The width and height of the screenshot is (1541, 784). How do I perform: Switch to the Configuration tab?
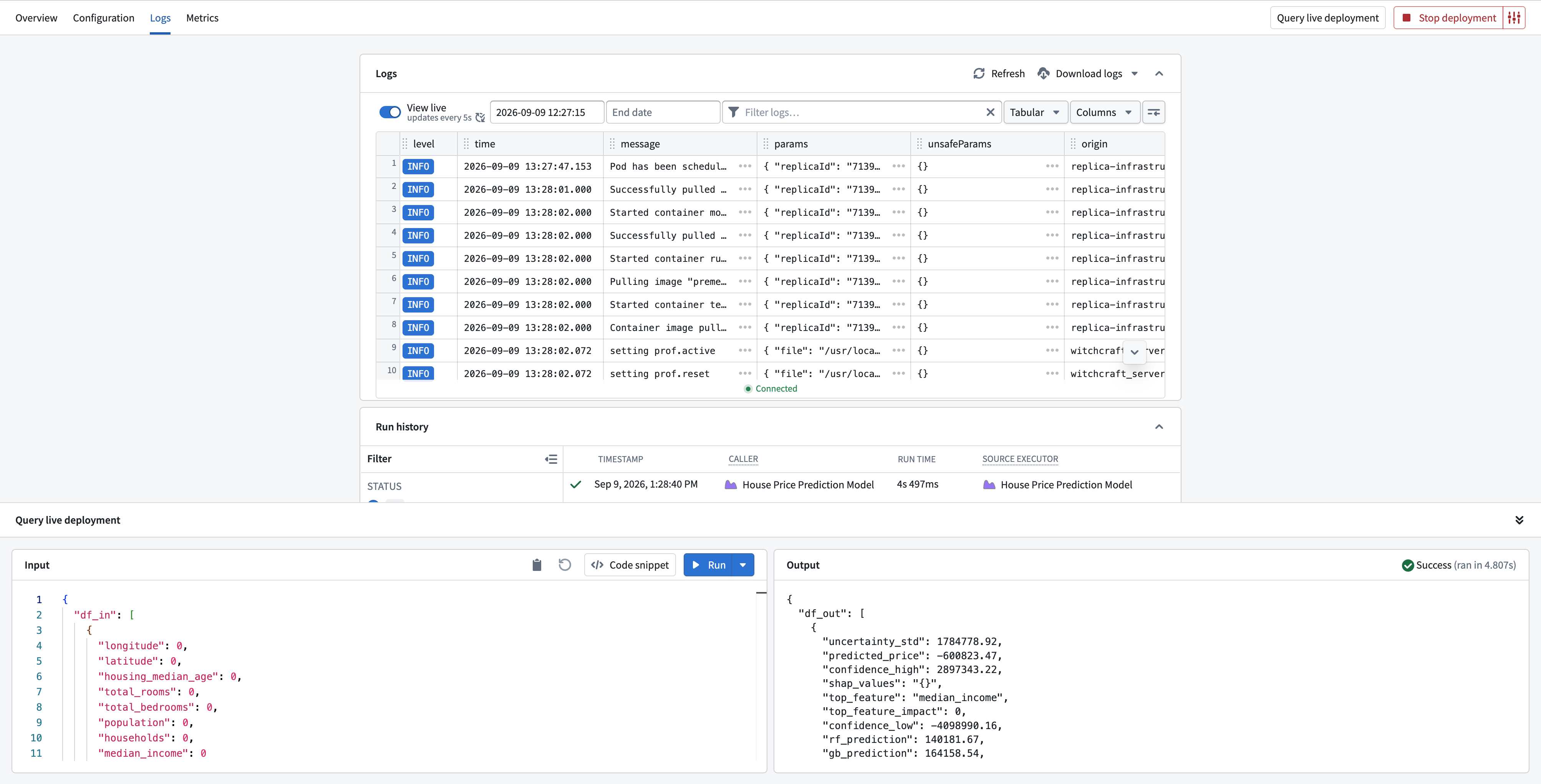[103, 18]
